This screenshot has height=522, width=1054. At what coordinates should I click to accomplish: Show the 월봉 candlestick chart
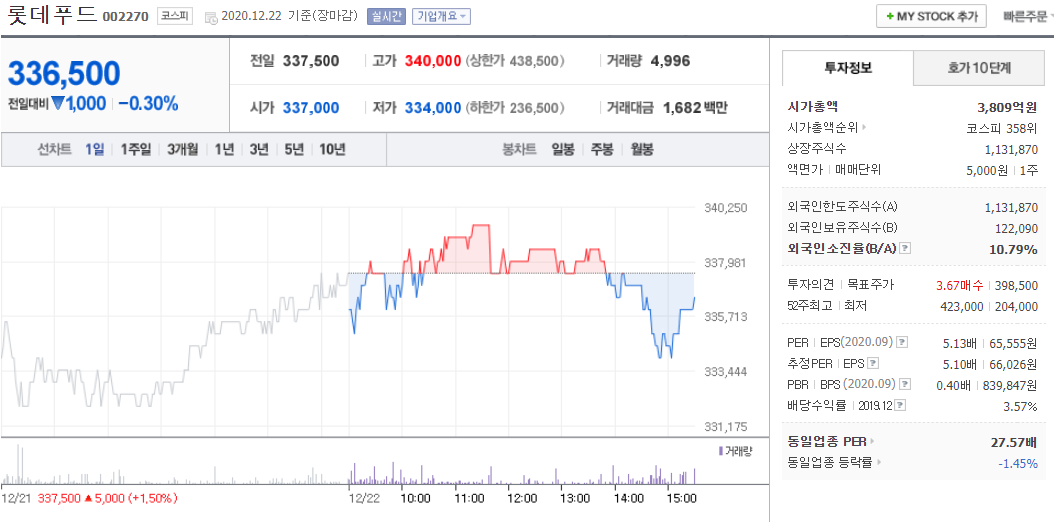click(x=642, y=149)
